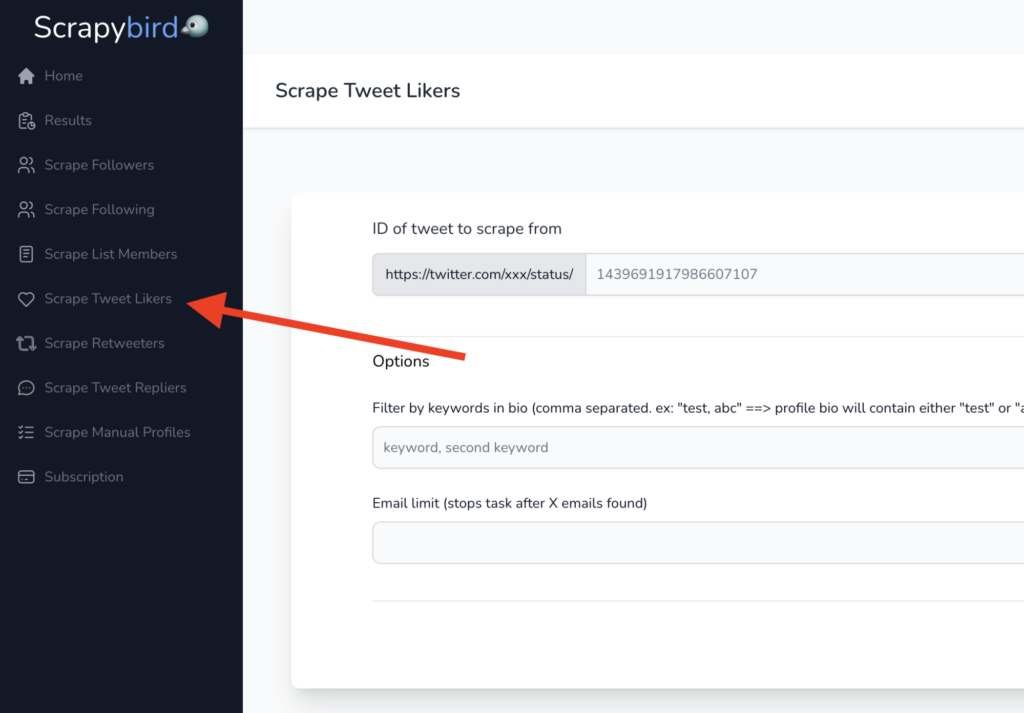Viewport: 1024px width, 713px height.
Task: Click the Scrapybird brand name
Action: click(110, 28)
